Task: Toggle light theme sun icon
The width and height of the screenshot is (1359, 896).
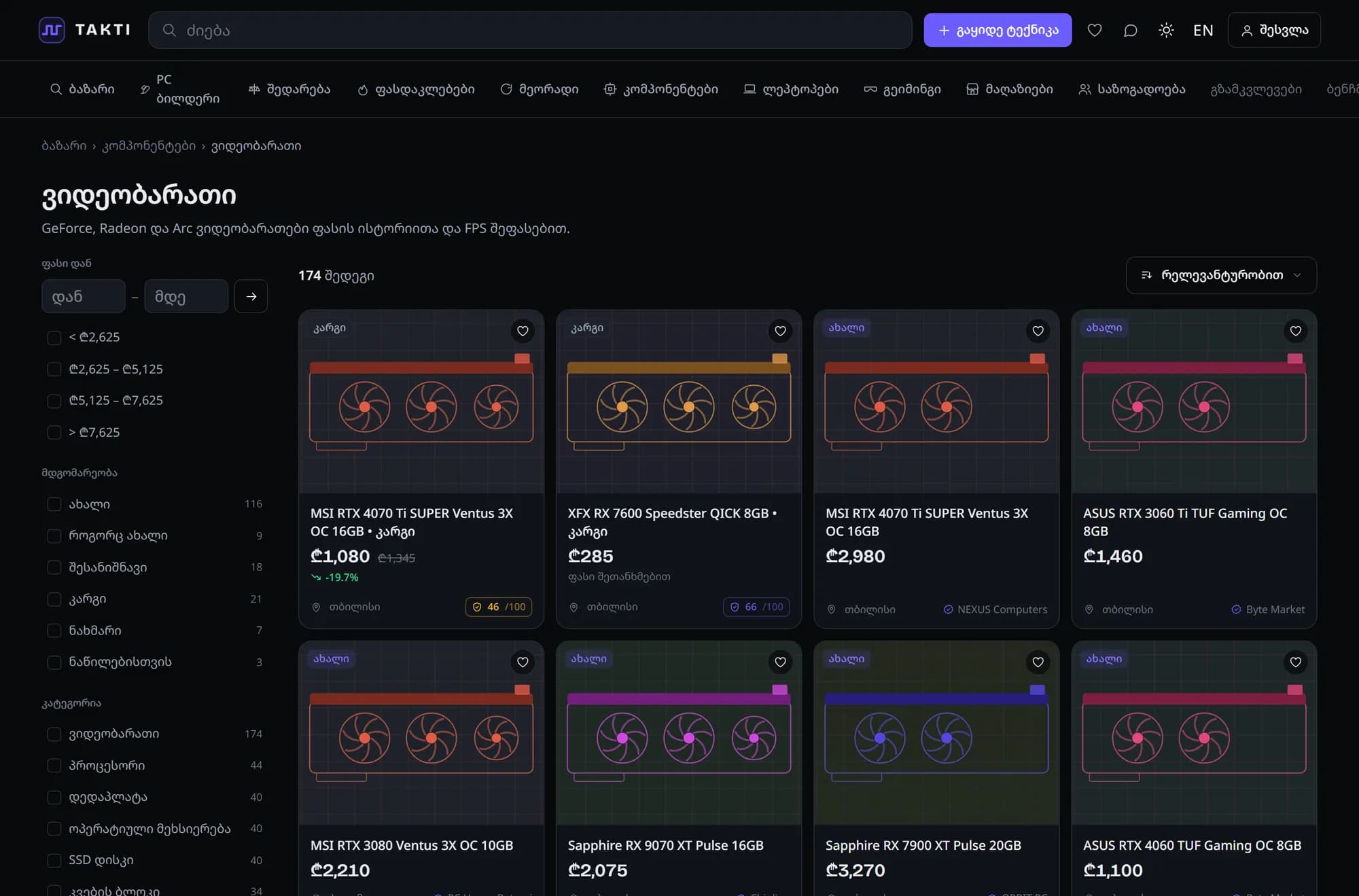Action: click(1166, 30)
